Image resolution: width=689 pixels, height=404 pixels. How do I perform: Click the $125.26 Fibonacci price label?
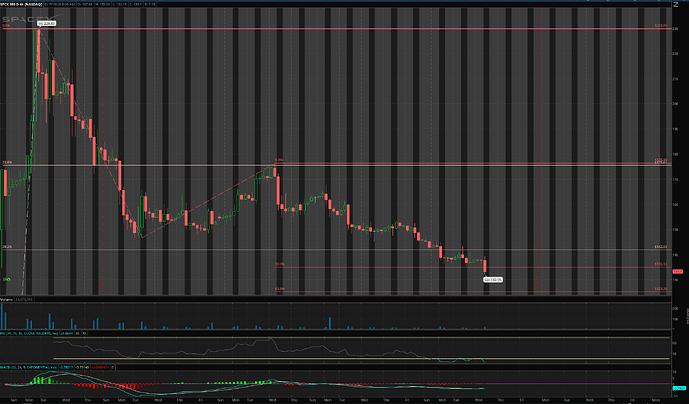[661, 289]
